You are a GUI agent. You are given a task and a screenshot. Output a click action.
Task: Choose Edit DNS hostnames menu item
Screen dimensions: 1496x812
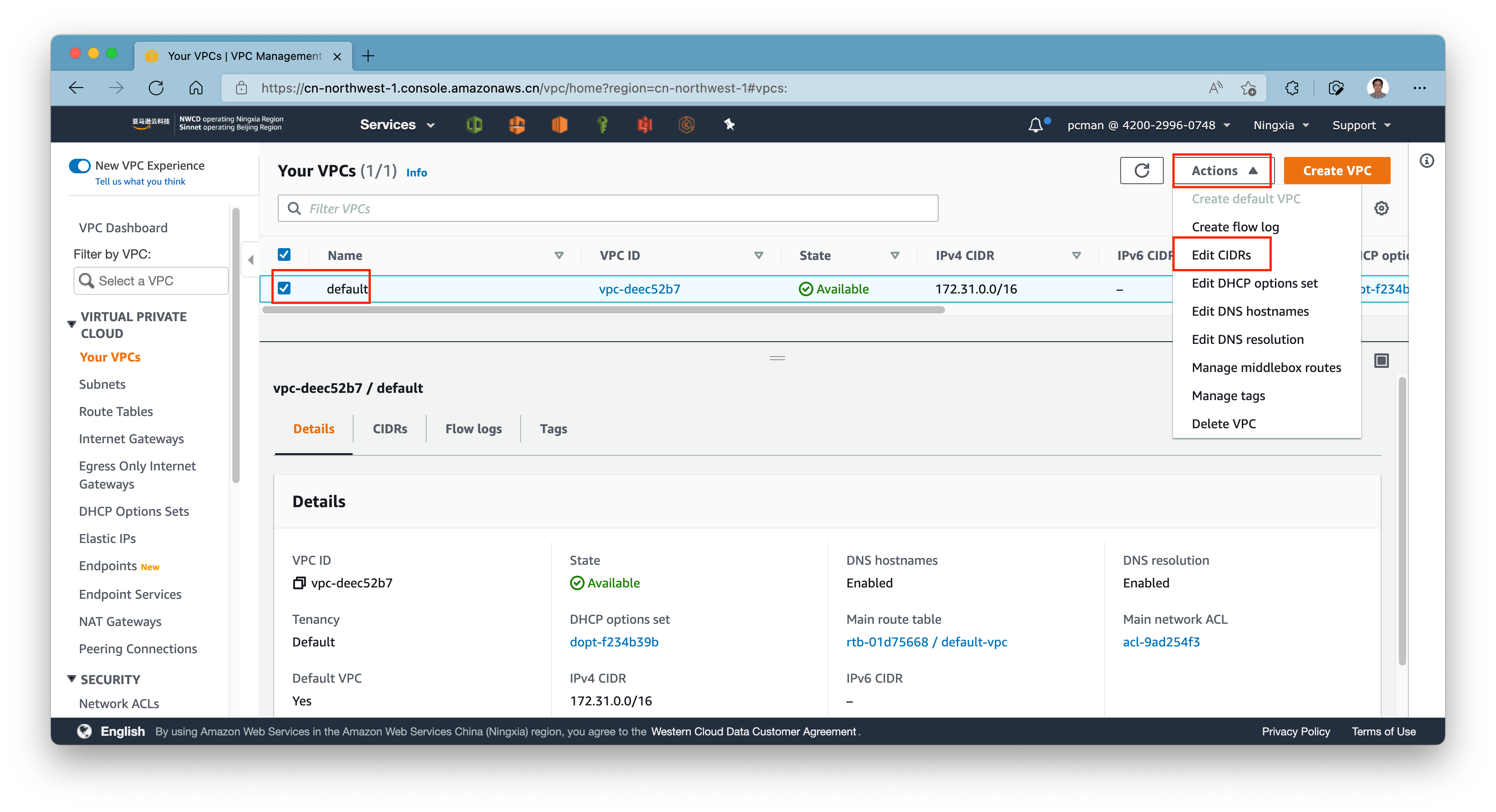pyautogui.click(x=1267, y=311)
